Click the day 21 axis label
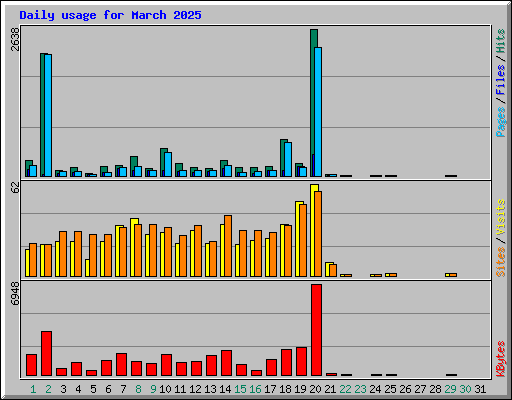 (330, 389)
